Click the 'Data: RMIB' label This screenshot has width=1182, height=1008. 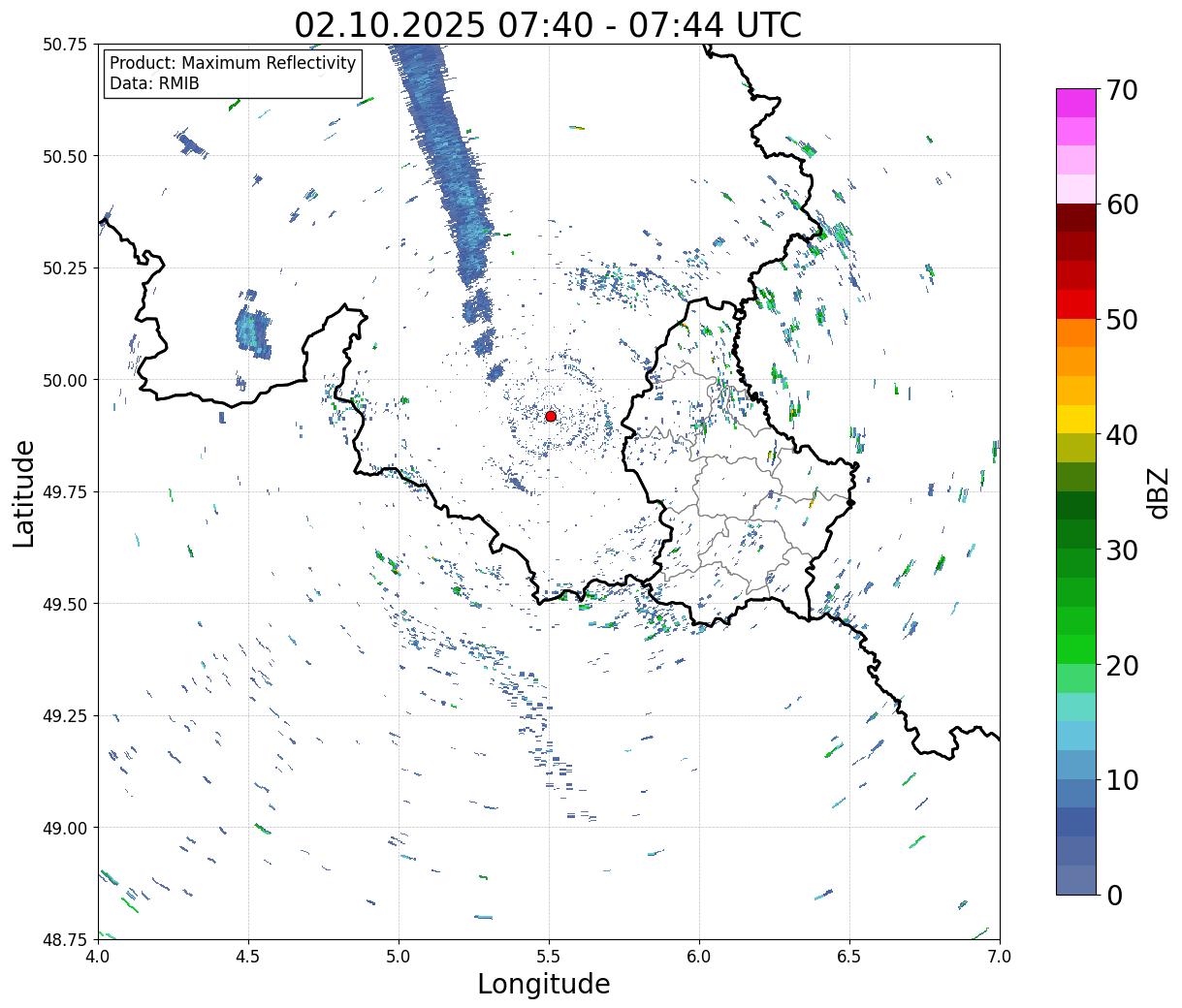[x=154, y=84]
